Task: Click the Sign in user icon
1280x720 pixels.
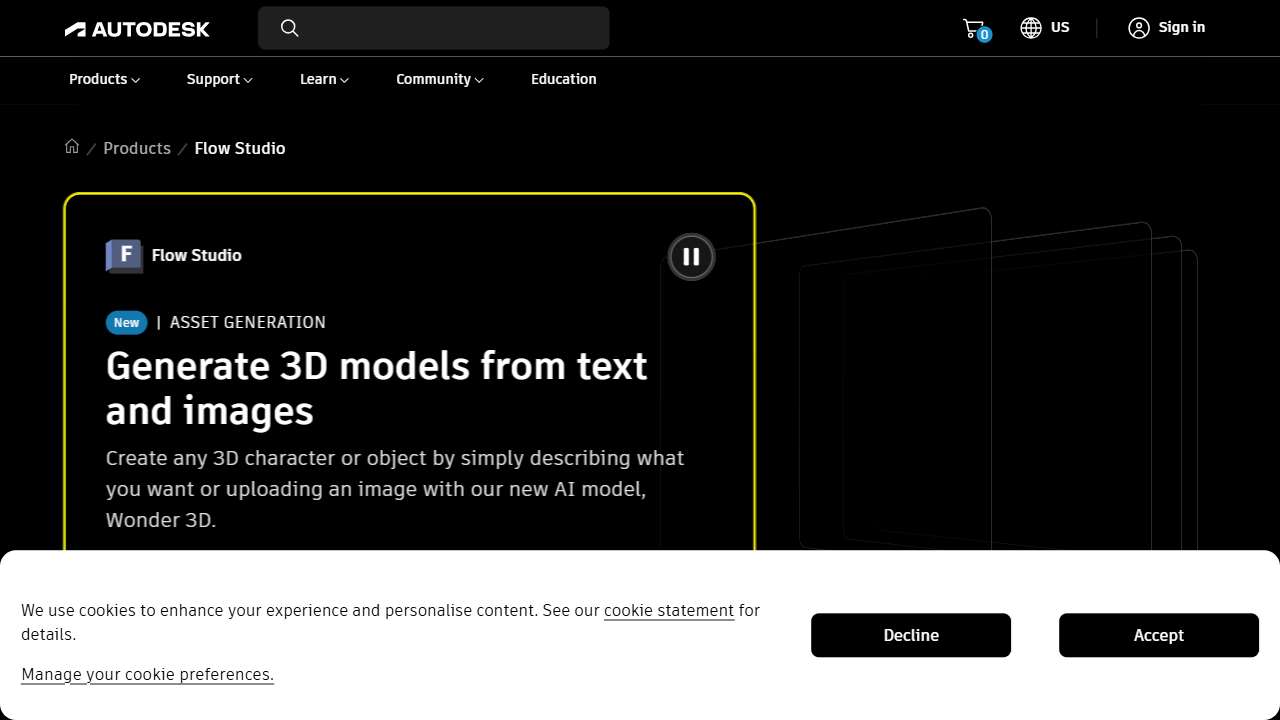Action: coord(1139,28)
